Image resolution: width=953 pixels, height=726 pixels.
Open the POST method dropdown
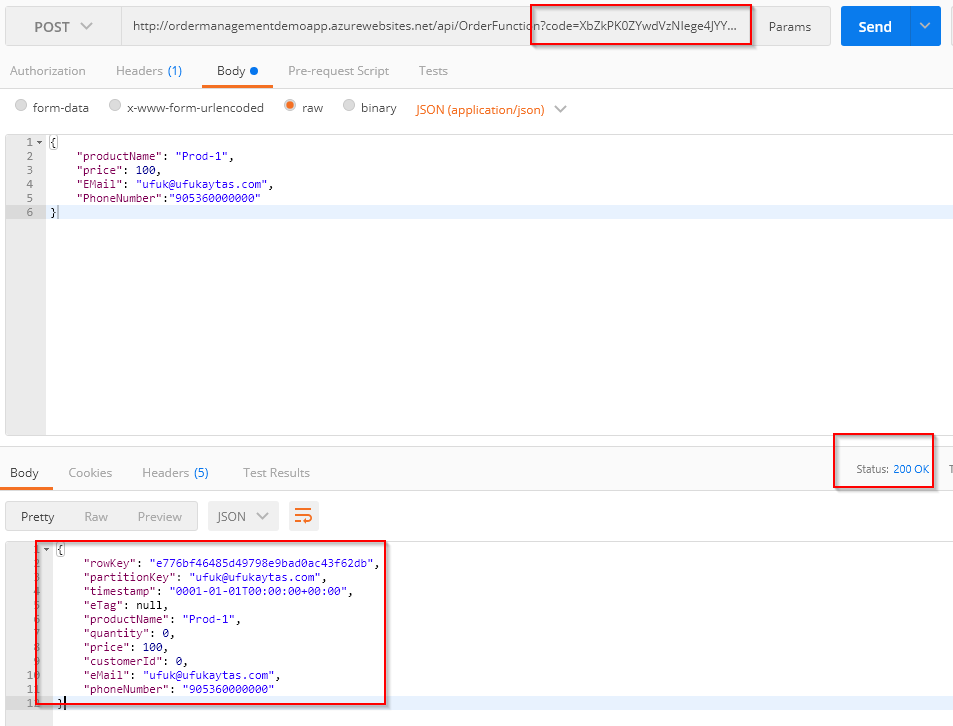(63, 27)
